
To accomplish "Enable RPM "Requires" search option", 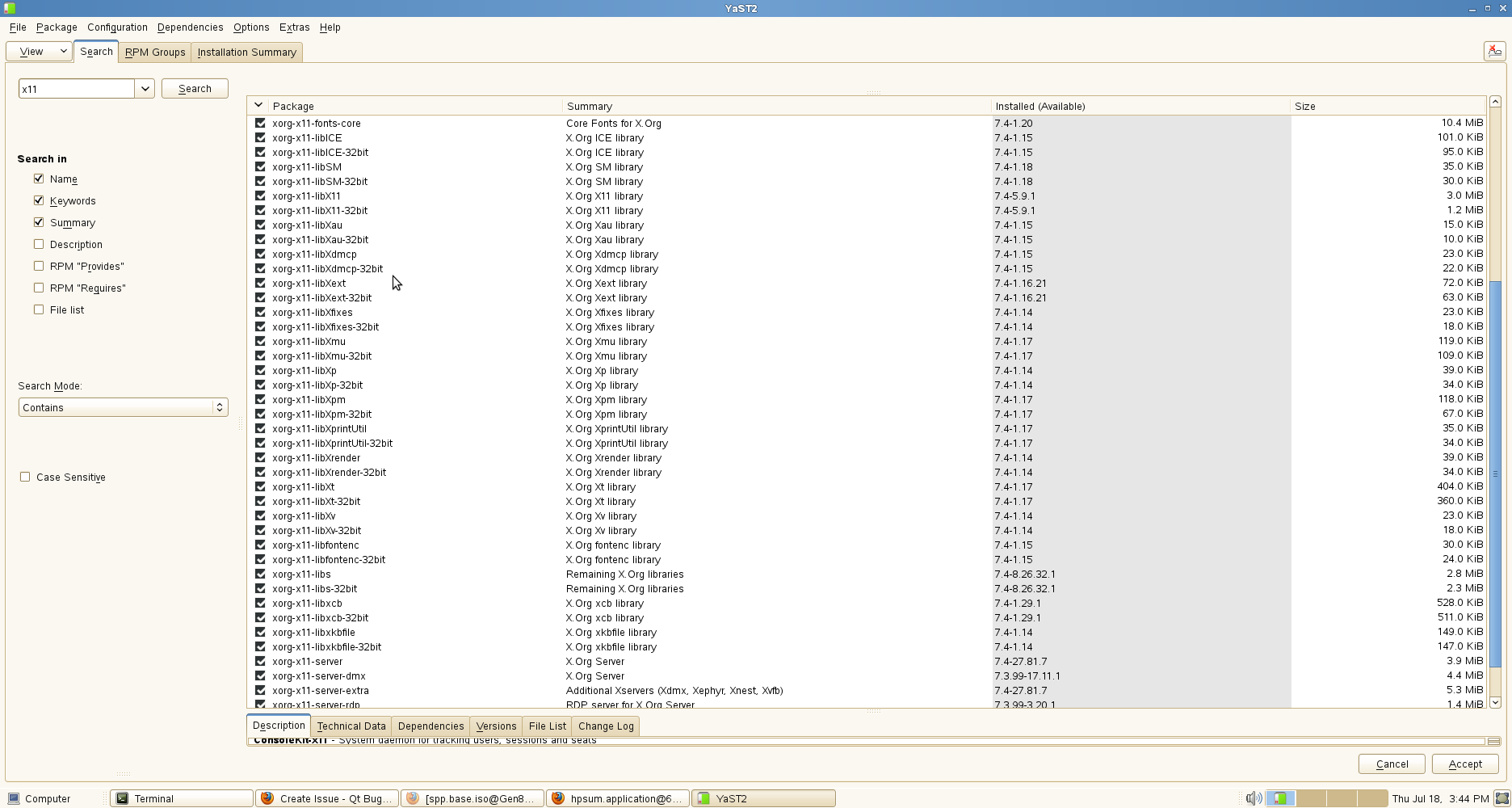I will click(x=39, y=288).
